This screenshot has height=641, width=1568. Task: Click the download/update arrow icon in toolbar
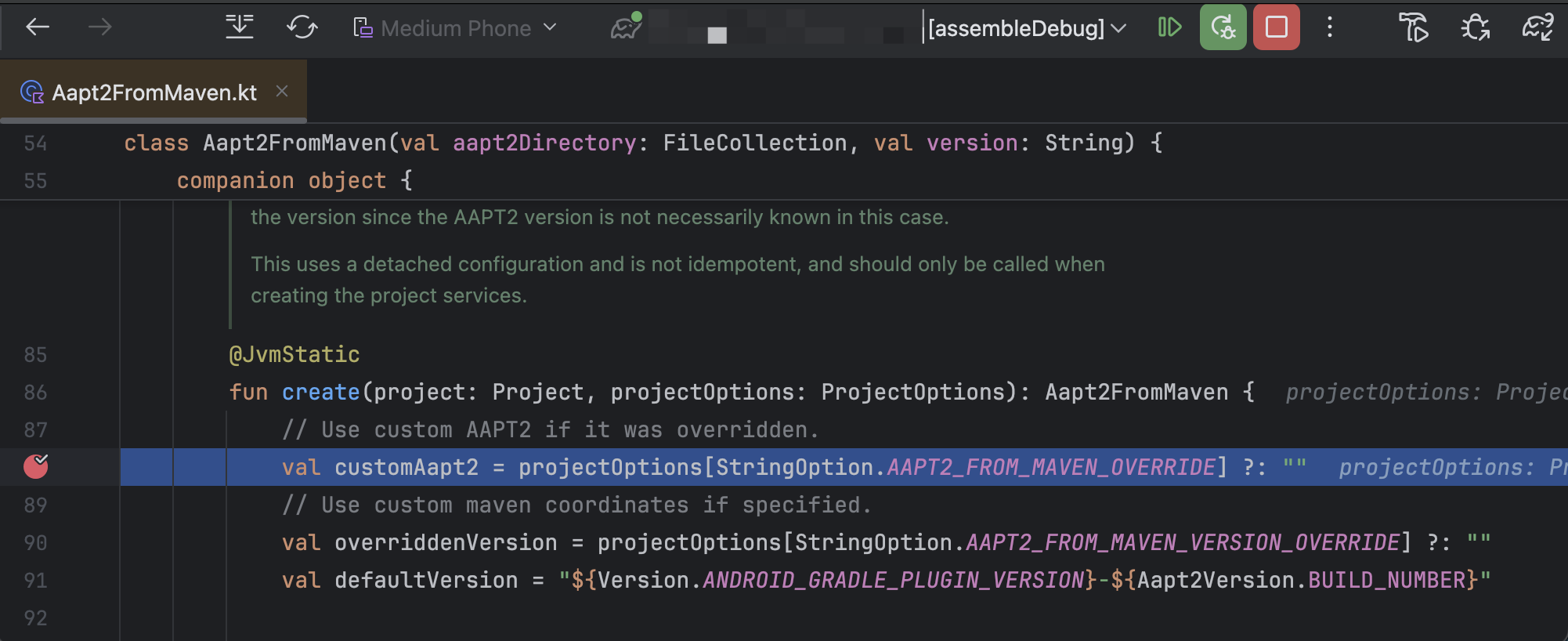(x=239, y=28)
